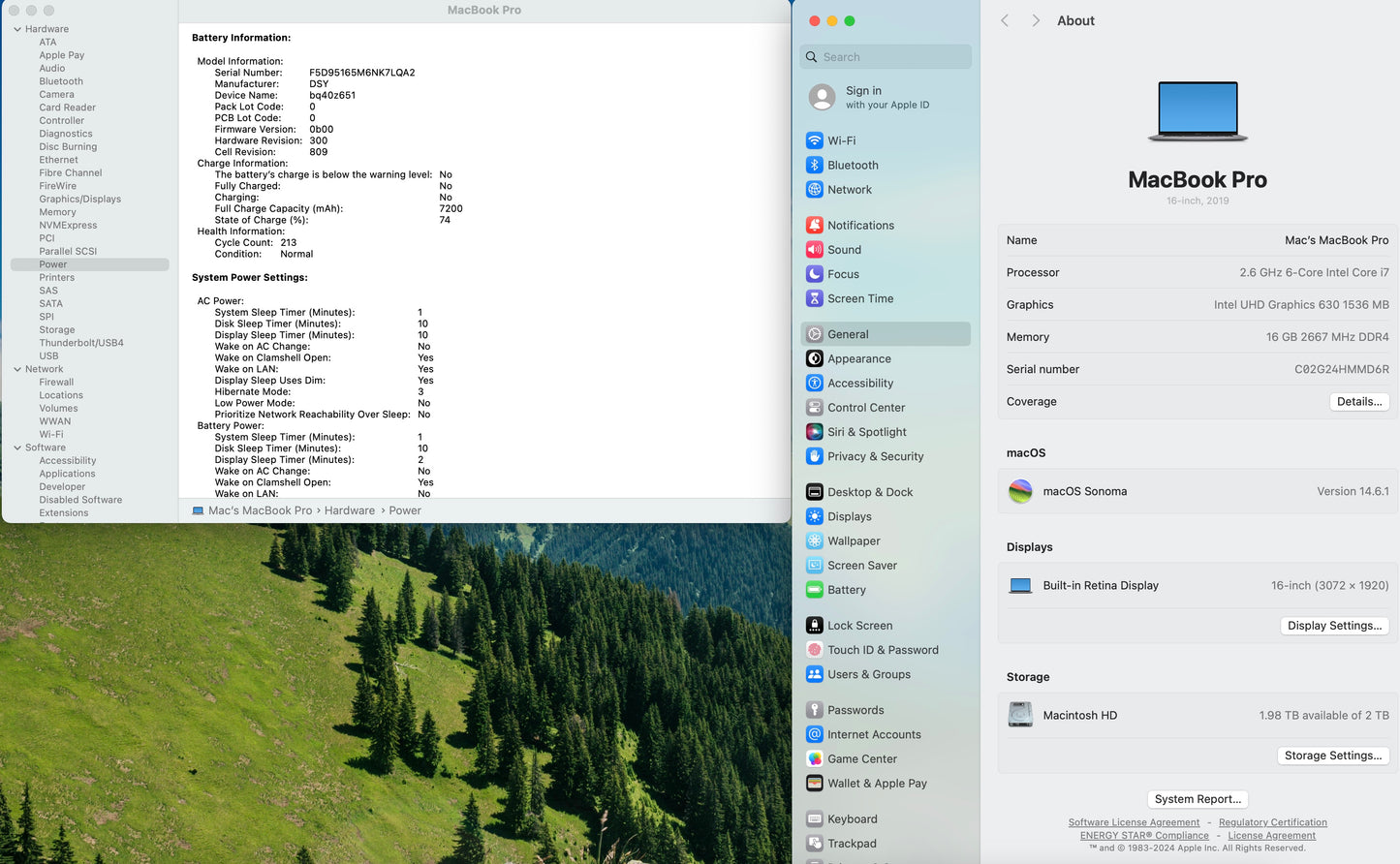The height and width of the screenshot is (864, 1400).
Task: Open Notifications via its red bell icon
Action: click(x=815, y=225)
